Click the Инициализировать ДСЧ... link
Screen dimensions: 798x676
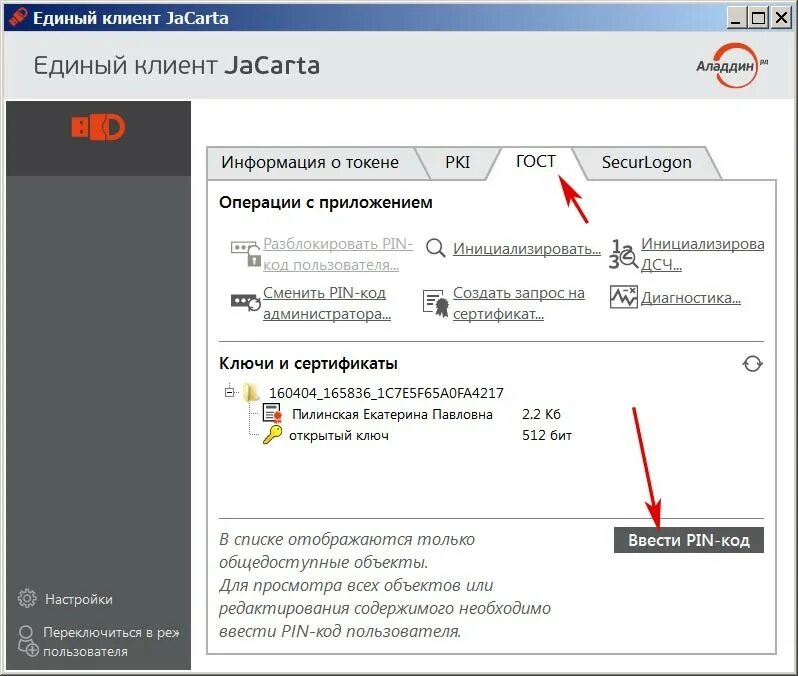point(702,254)
